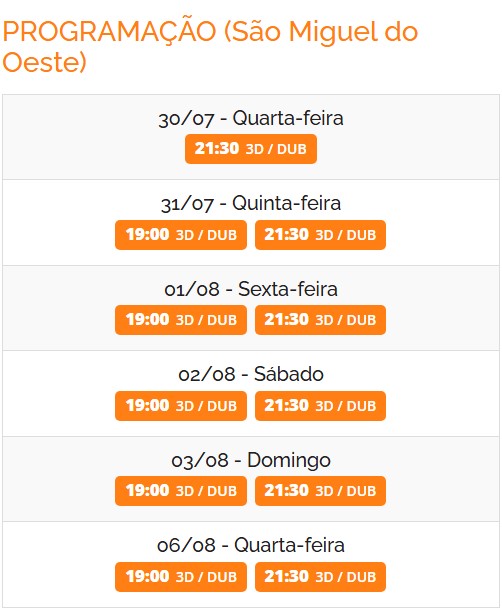Choose the 19:00 3D/DUB session on 31/07
Screen dimensions: 502x616
coord(181,235)
